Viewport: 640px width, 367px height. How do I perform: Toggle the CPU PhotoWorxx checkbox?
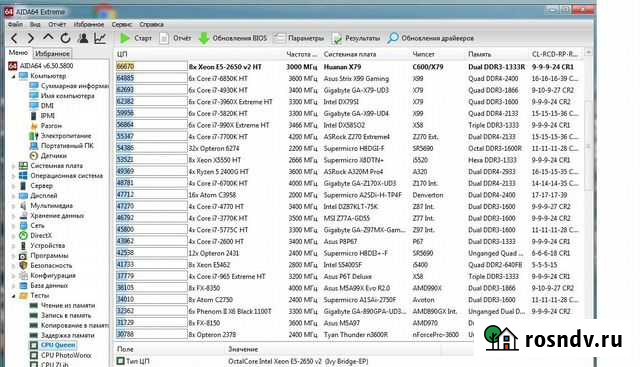point(34,356)
